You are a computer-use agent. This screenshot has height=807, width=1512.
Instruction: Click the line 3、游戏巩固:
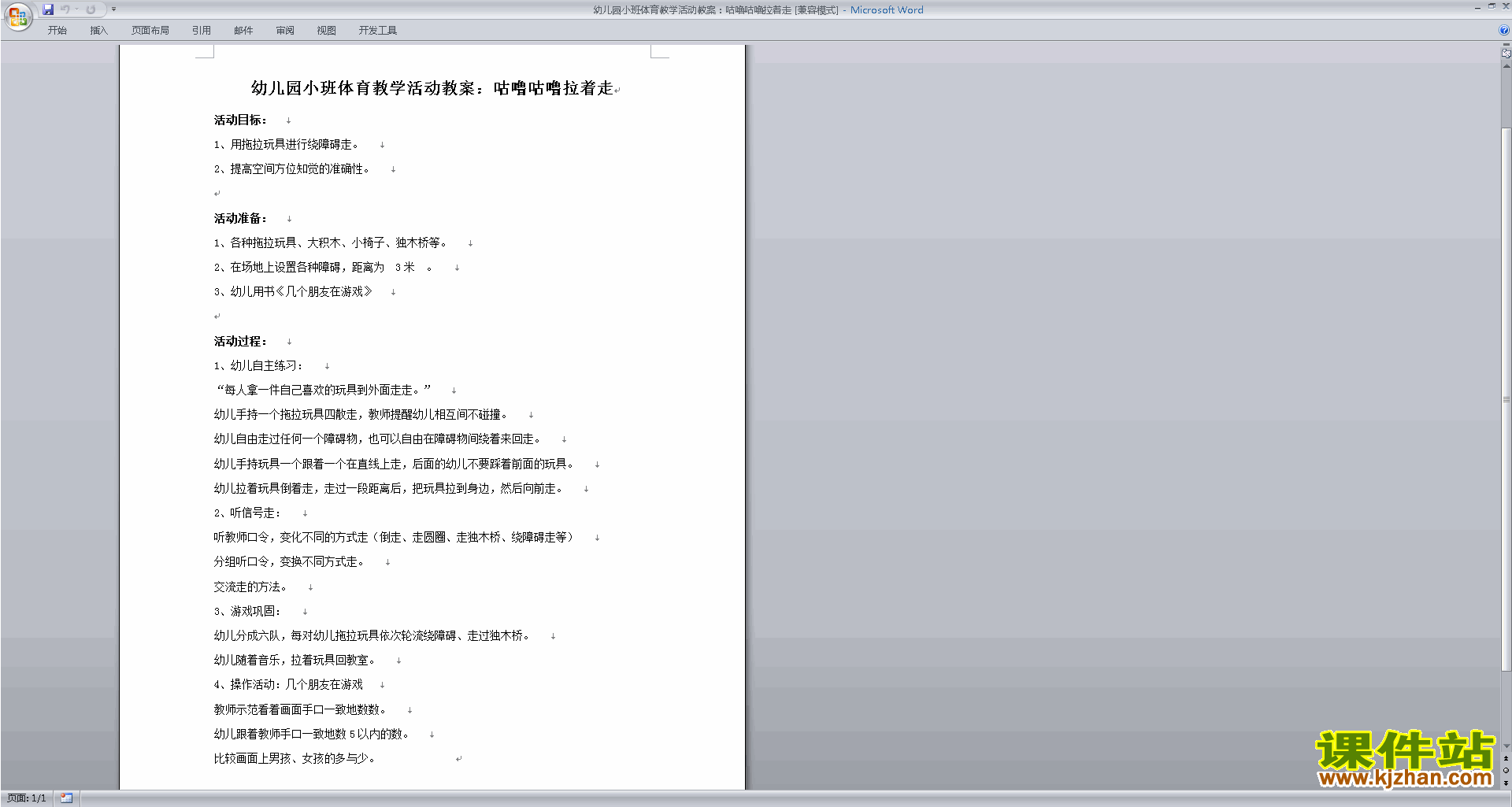pyautogui.click(x=247, y=612)
